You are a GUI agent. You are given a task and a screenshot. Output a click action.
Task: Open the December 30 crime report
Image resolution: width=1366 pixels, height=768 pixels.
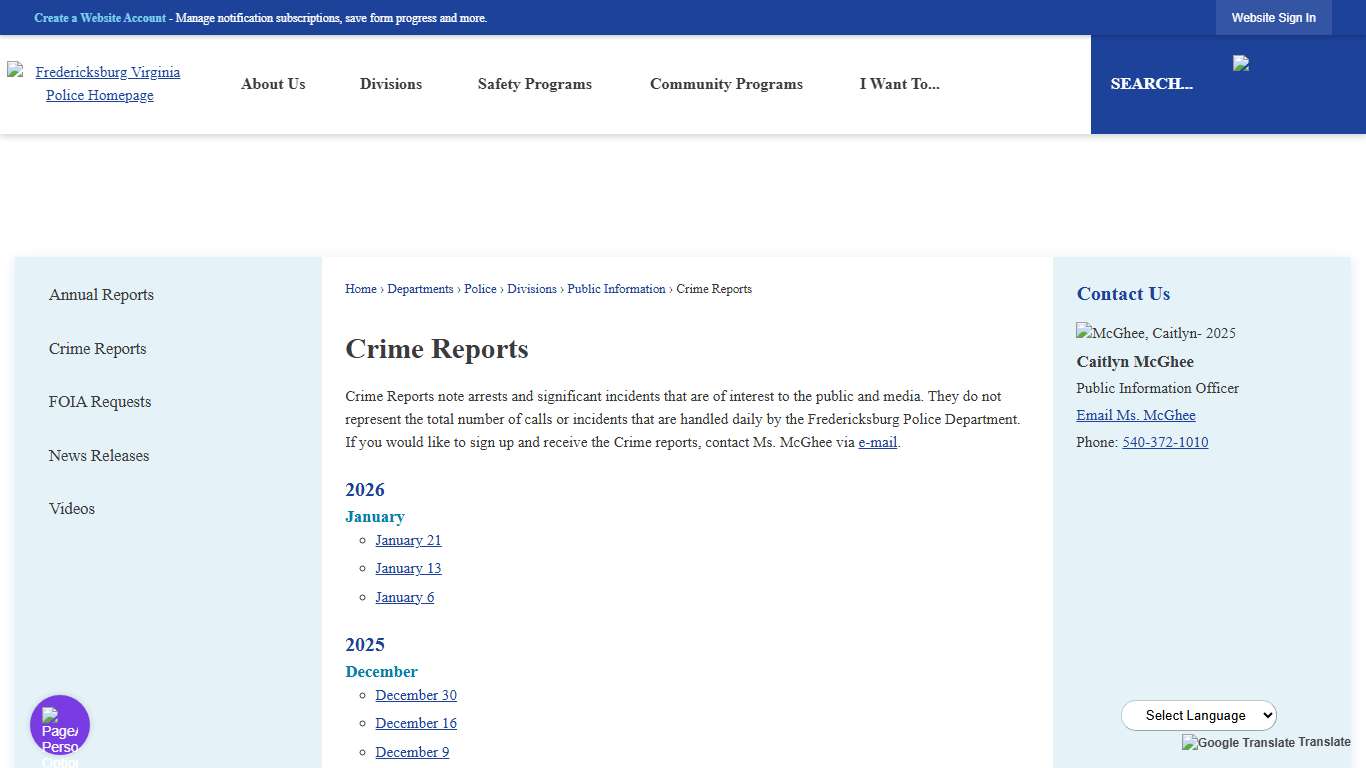point(416,695)
